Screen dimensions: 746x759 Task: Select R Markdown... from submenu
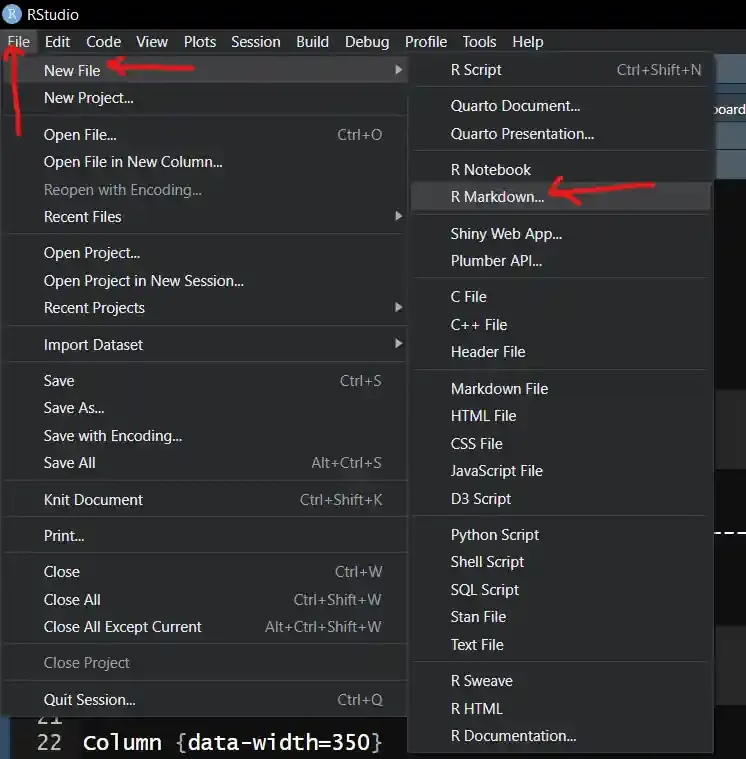[x=562, y=197]
